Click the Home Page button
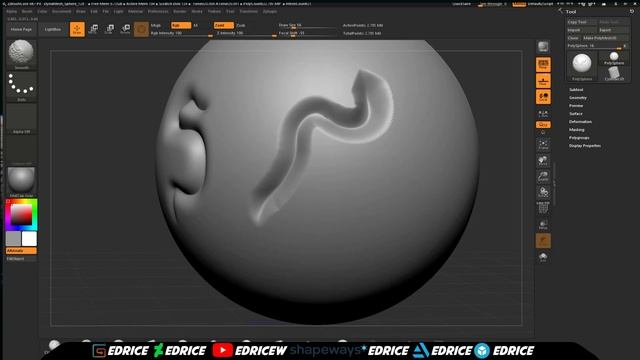640x360 pixels. tap(21, 29)
